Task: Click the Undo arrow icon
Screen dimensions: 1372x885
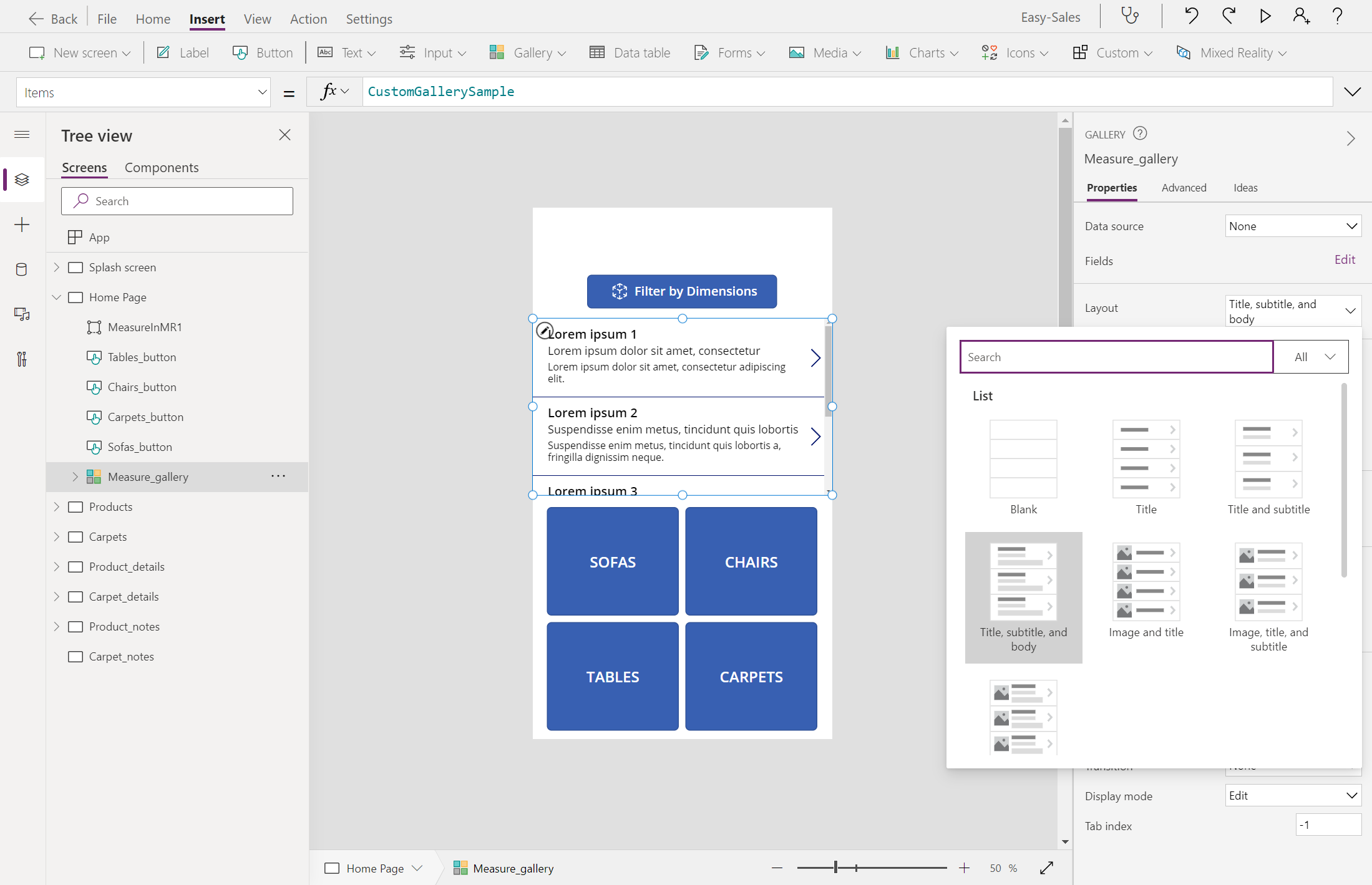Action: tap(1192, 16)
